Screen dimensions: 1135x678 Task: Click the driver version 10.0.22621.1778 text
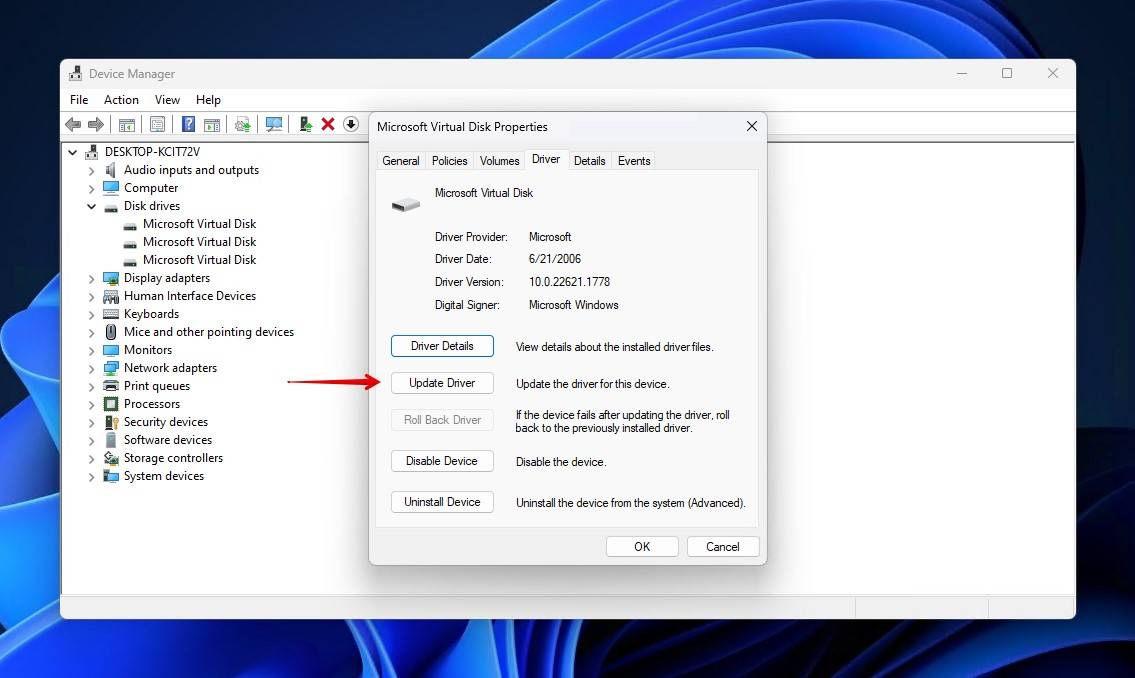click(x=569, y=282)
